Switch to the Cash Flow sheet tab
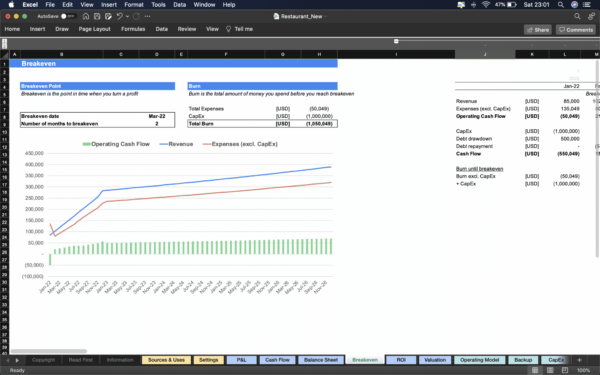This screenshot has width=600, height=375. coord(277,360)
